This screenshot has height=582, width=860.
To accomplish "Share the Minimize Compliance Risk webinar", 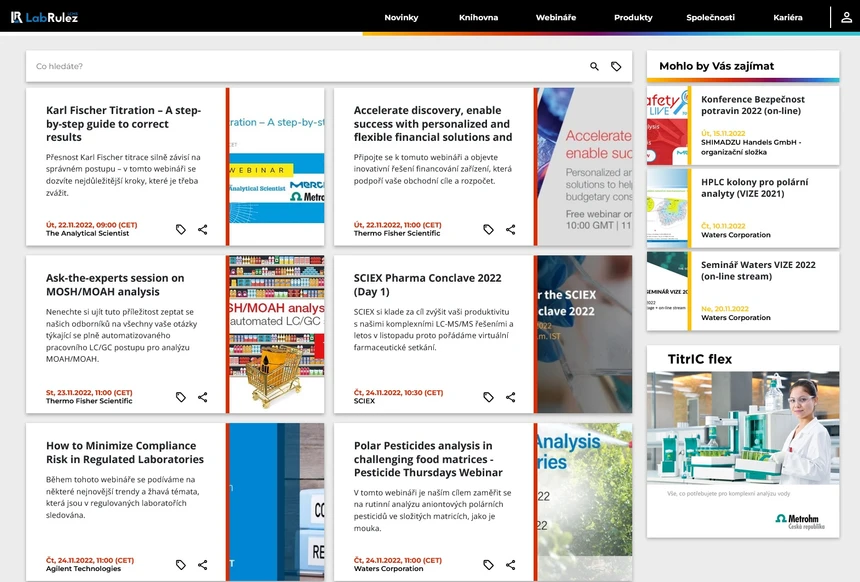I will [x=202, y=564].
